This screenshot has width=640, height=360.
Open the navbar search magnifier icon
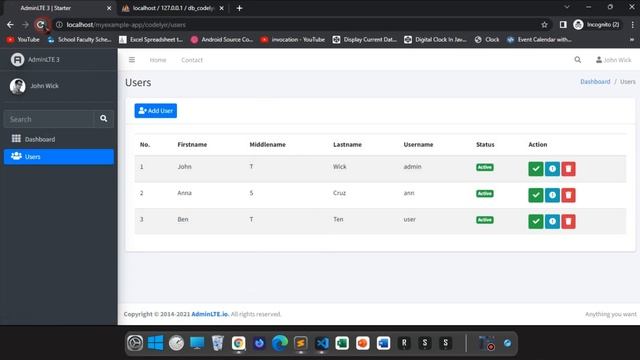(578, 60)
